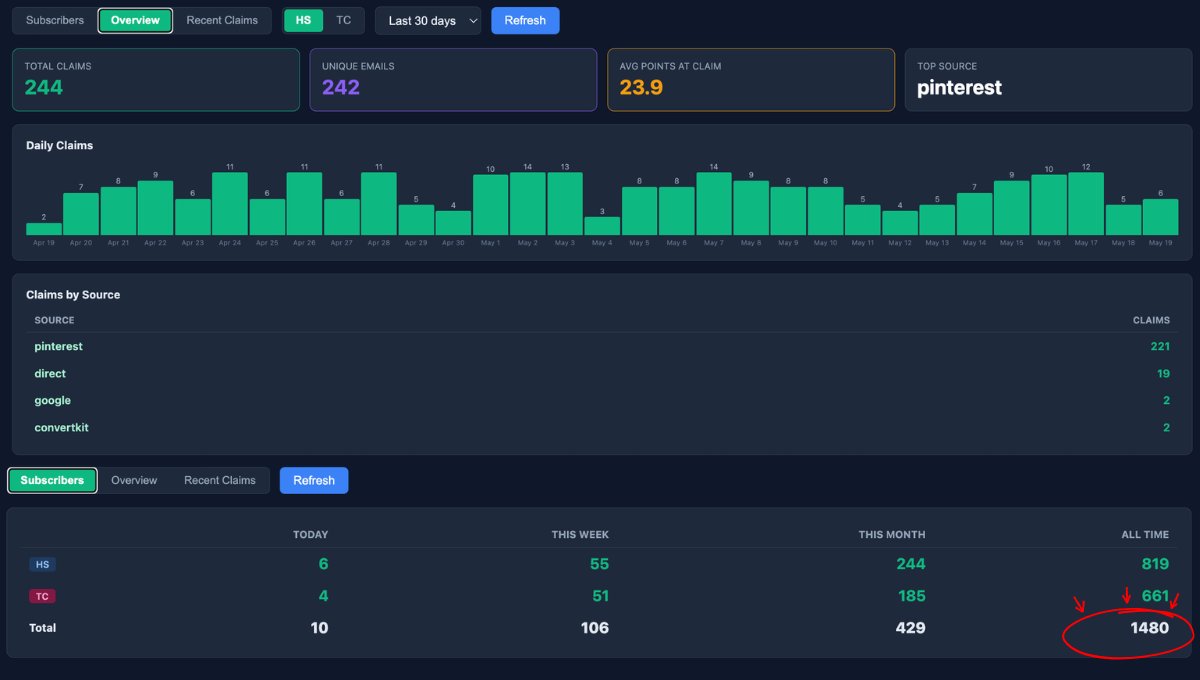
Task: Click the May 8 bar in Daily Claims
Action: tap(751, 208)
